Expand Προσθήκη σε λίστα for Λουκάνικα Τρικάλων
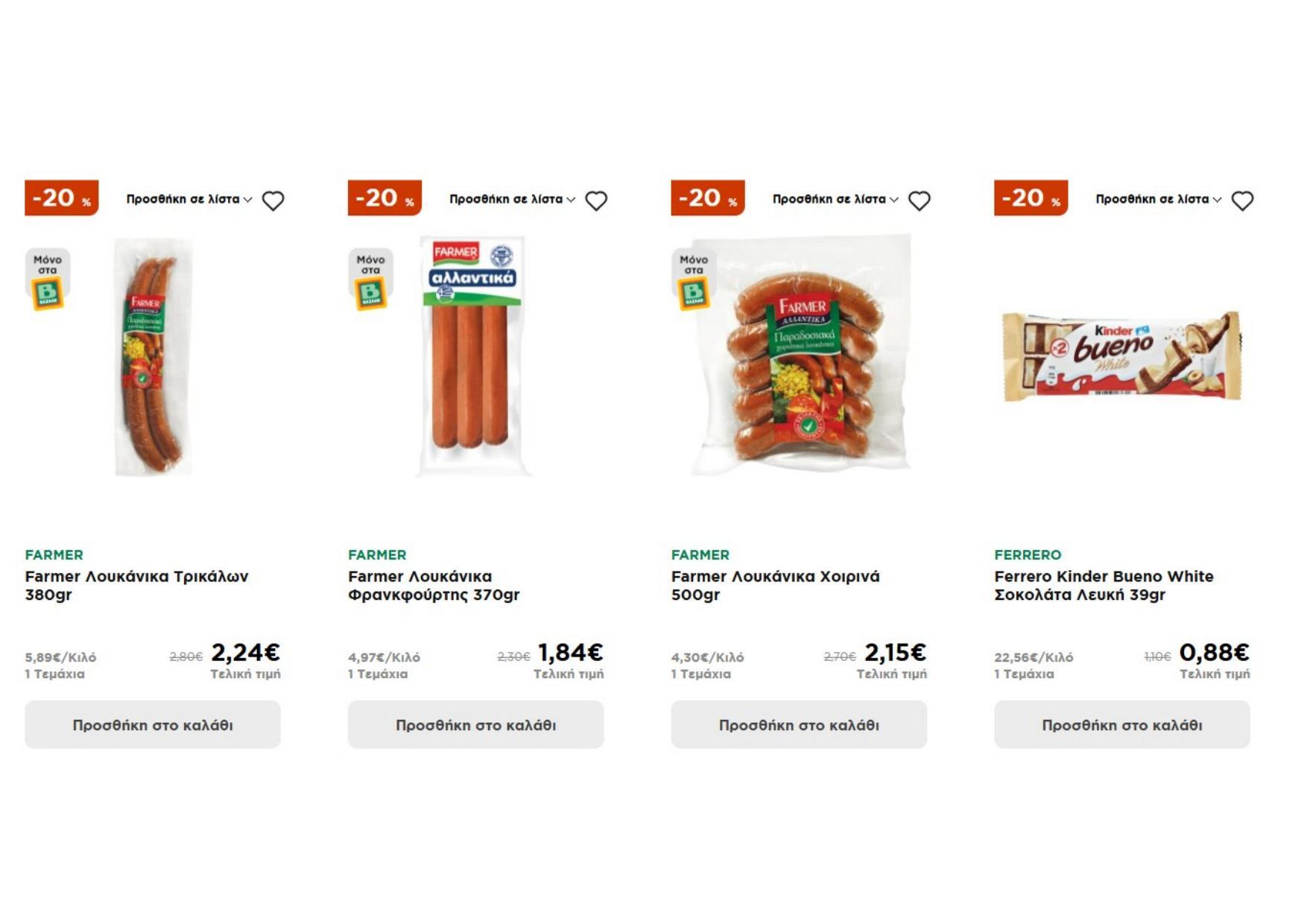 (x=189, y=200)
